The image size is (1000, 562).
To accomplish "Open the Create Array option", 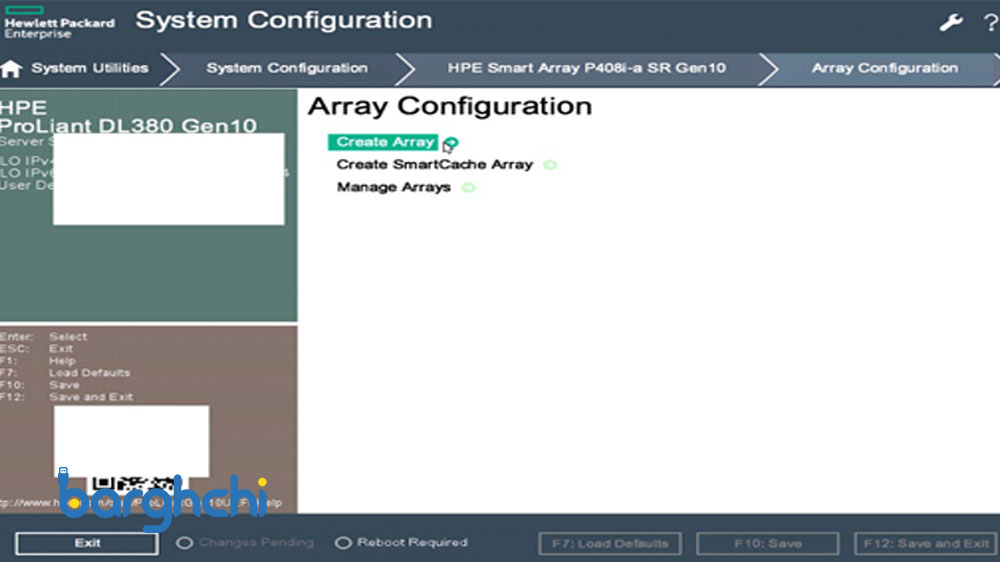I will (385, 142).
